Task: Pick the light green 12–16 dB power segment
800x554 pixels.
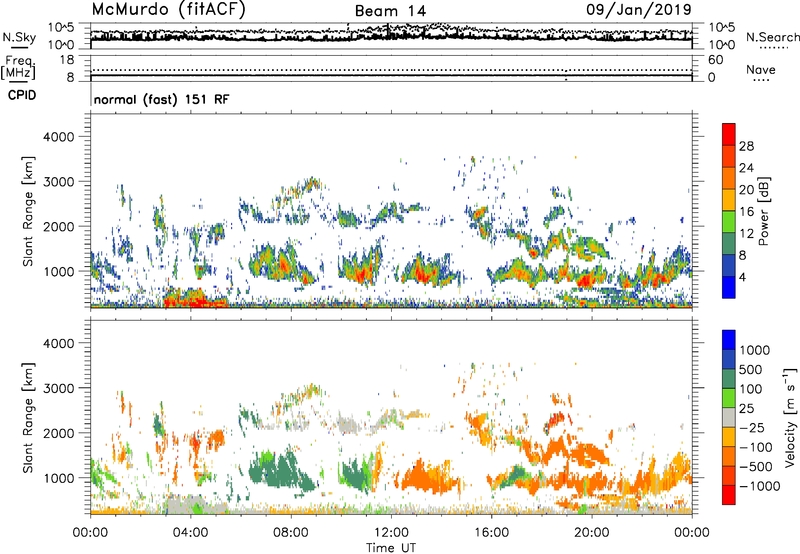Action: 729,222
